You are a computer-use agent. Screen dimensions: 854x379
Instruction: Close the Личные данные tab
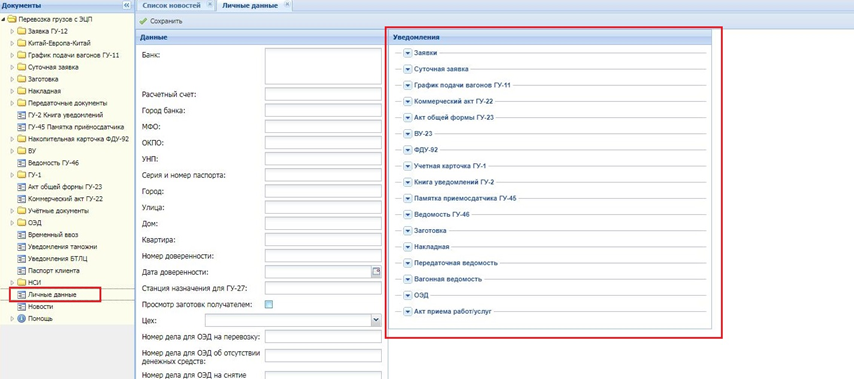[288, 5]
